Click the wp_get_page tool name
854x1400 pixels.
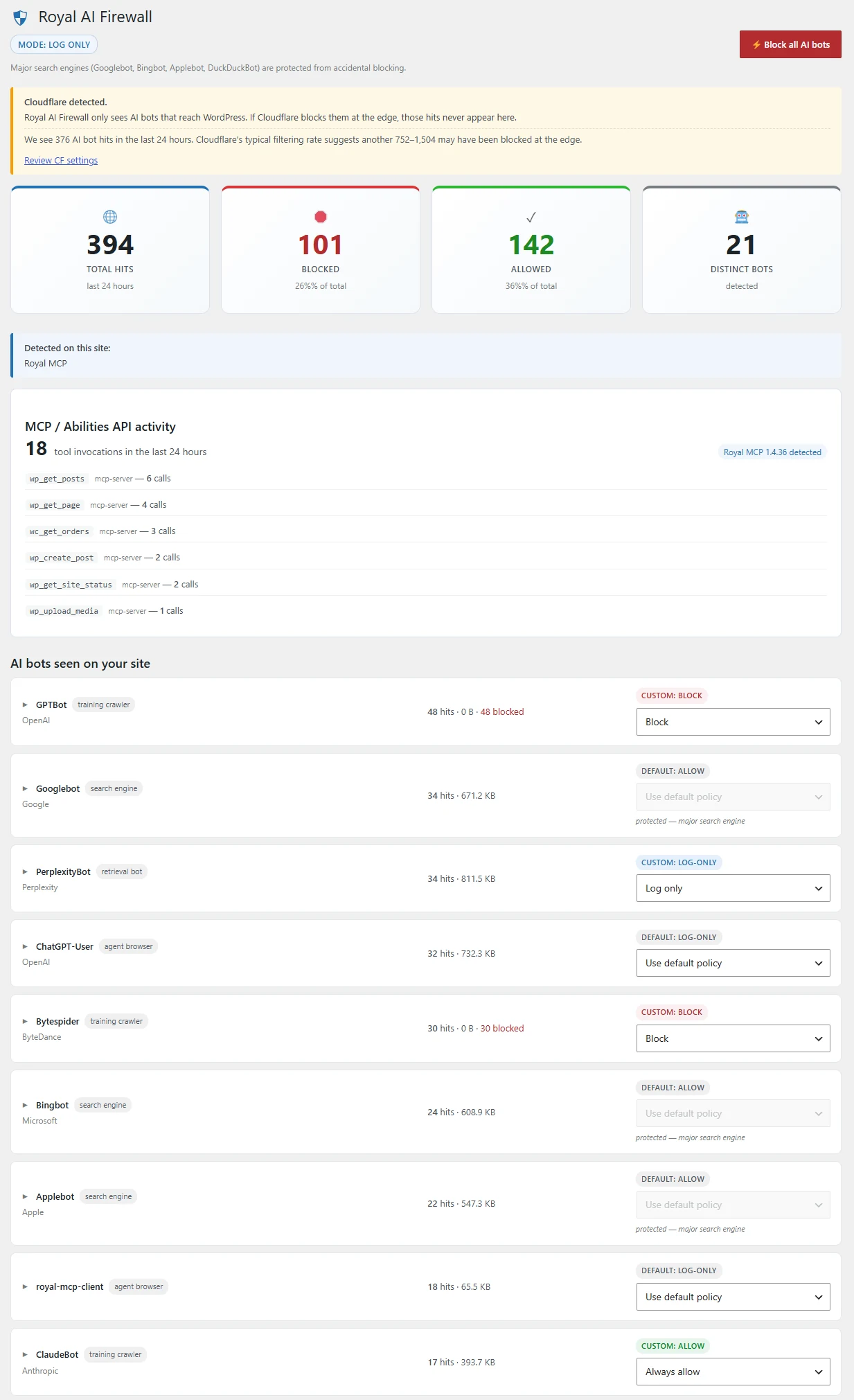(x=55, y=505)
